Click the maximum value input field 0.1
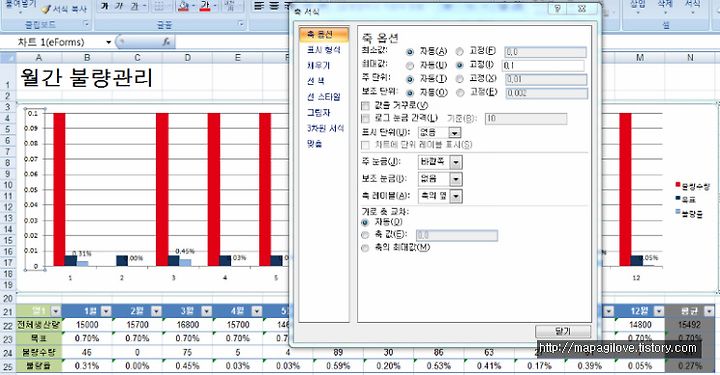720x375 pixels. pyautogui.click(x=544, y=66)
